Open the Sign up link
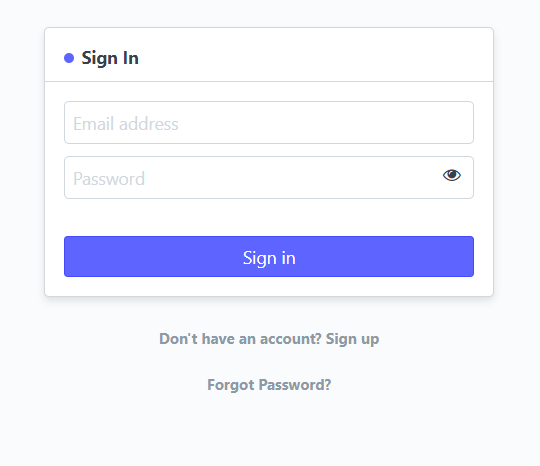Screen dimensions: 540x466 (x=352, y=339)
